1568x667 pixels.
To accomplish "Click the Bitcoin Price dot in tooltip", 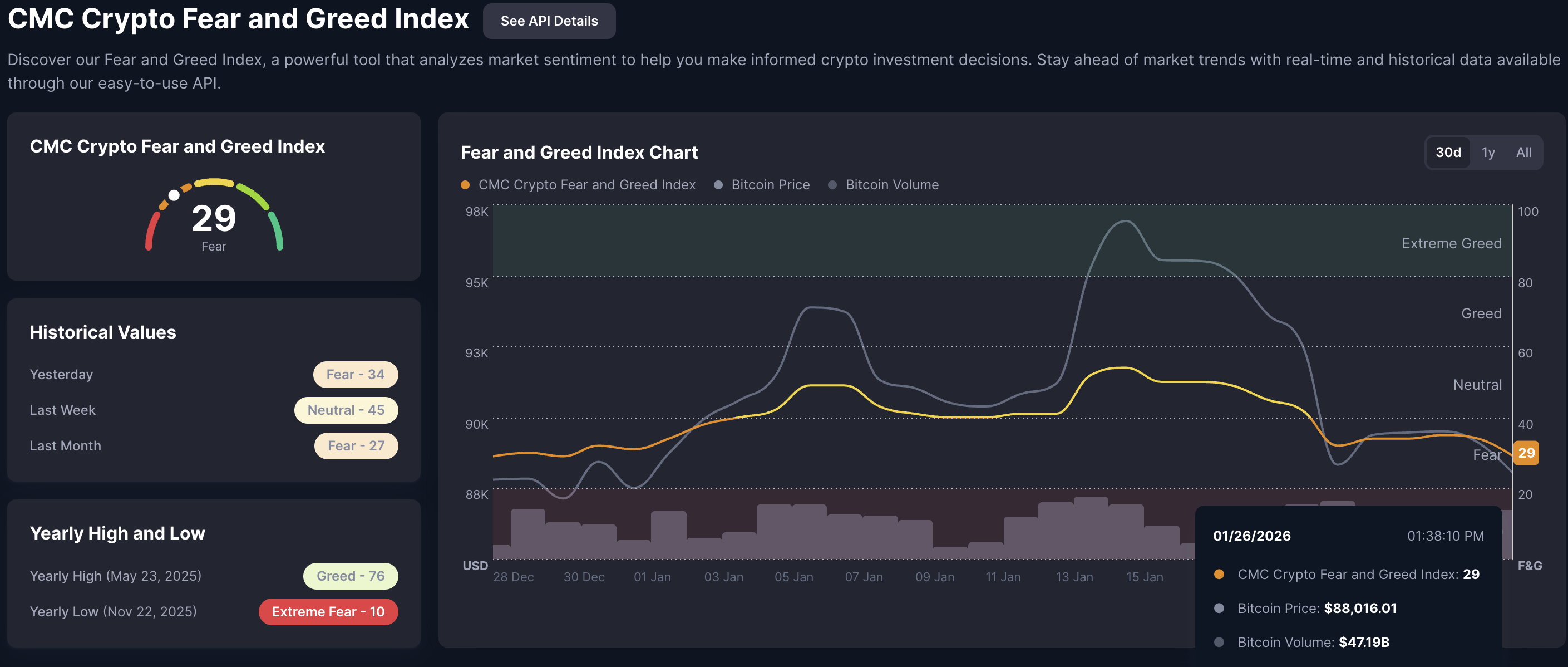I will (x=1219, y=608).
